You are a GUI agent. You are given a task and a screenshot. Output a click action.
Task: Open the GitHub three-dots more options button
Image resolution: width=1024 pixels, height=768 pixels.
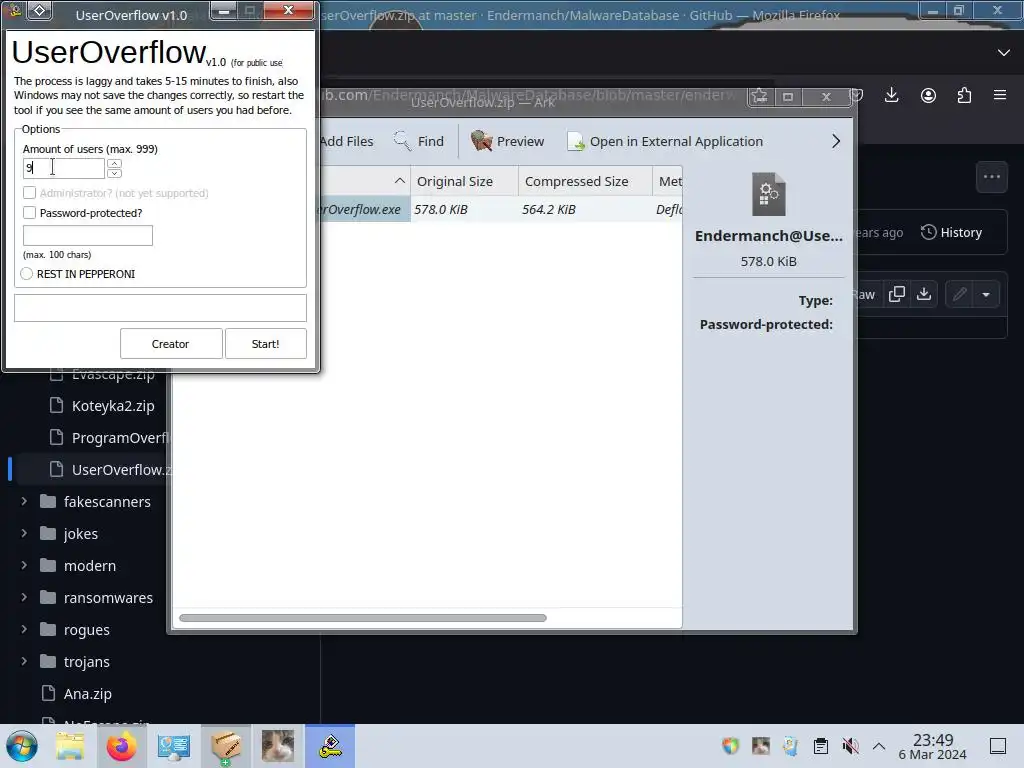[x=991, y=177]
